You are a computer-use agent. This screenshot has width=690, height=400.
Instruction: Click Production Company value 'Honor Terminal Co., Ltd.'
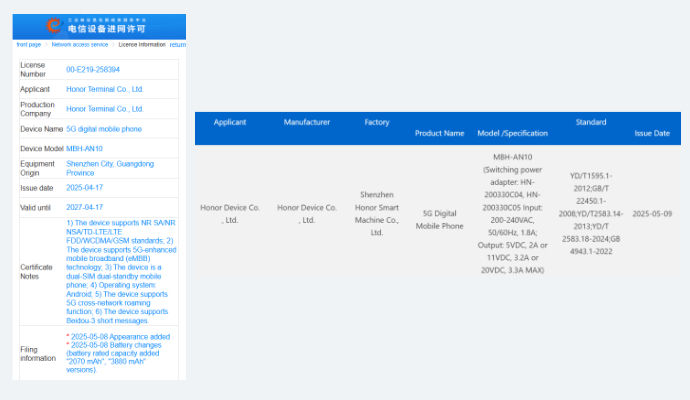(105, 109)
